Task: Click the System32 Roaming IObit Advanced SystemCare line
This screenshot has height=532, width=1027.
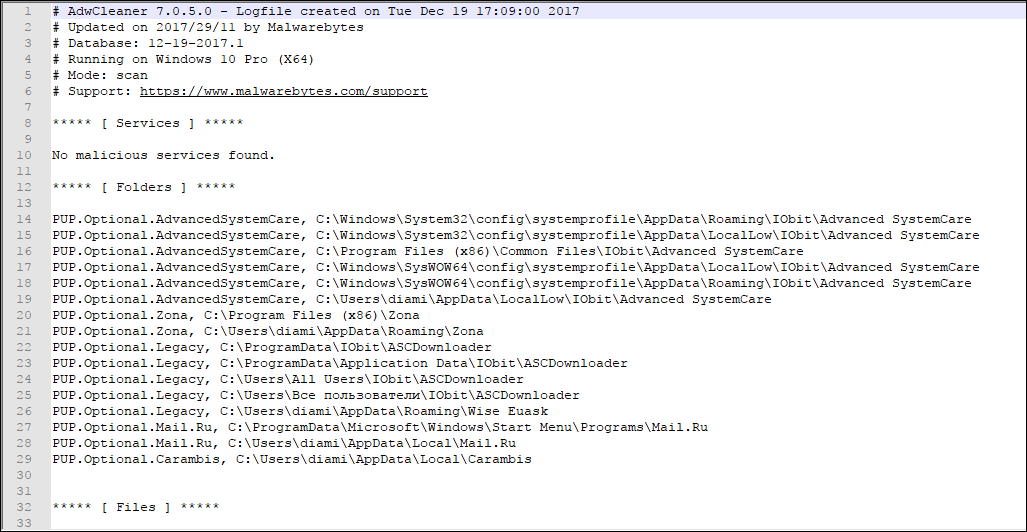Action: click(x=512, y=219)
